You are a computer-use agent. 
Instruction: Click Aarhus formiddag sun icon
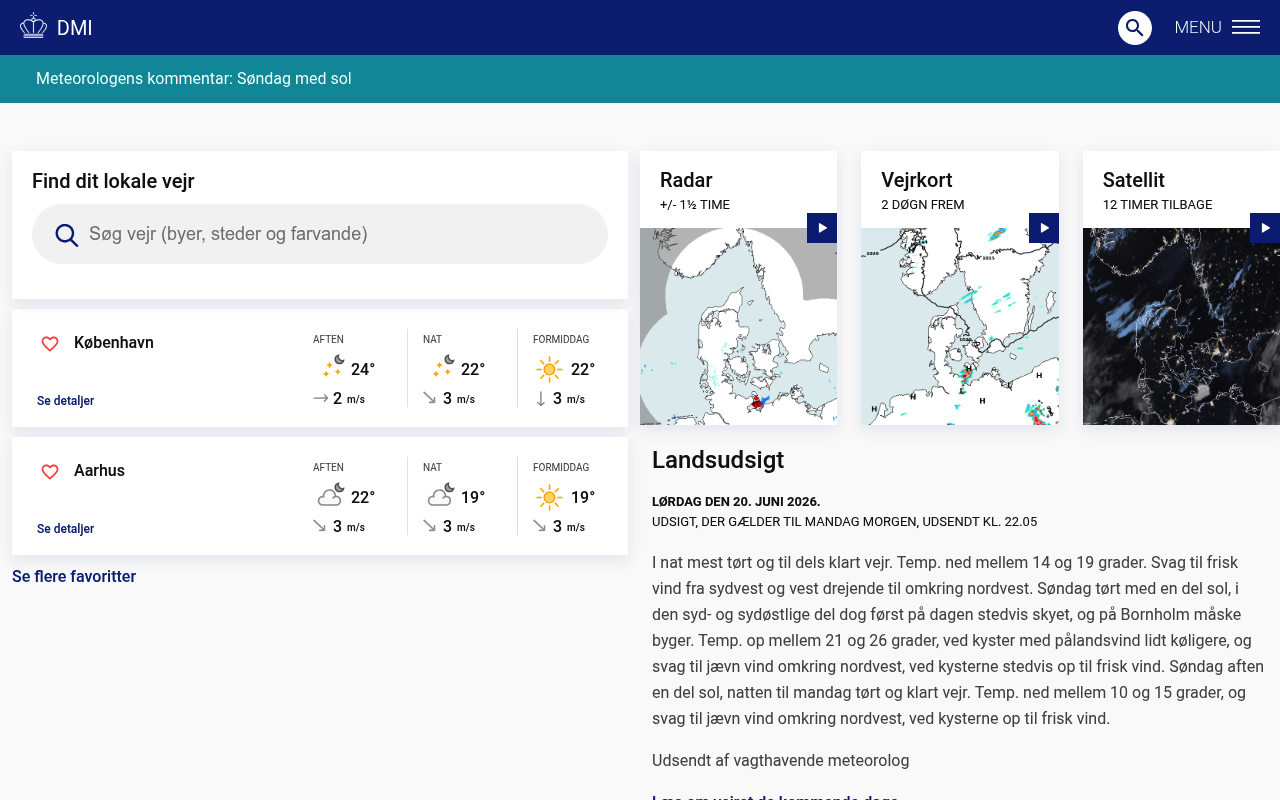click(549, 498)
